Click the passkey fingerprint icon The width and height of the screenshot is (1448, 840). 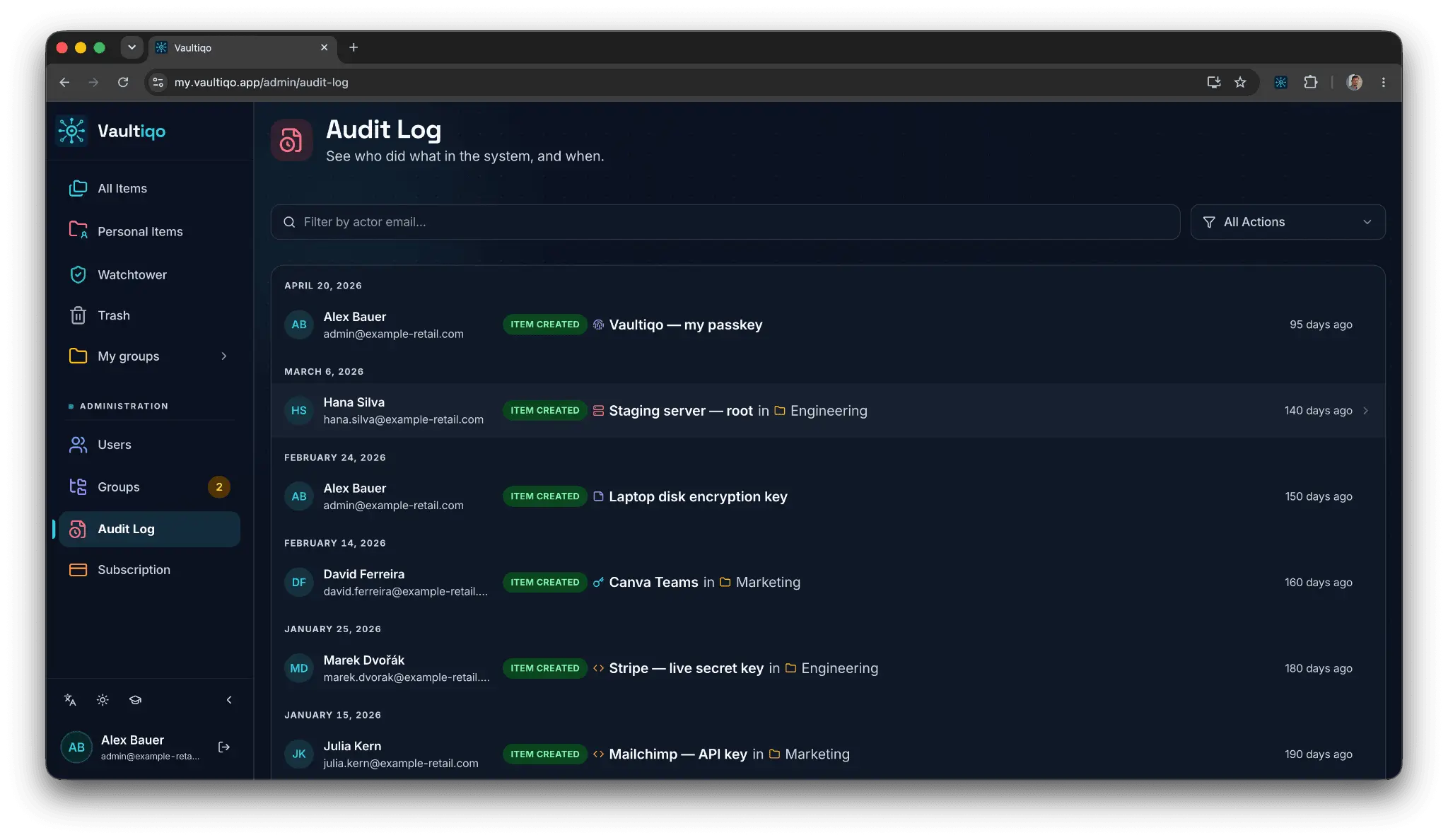[x=598, y=325]
